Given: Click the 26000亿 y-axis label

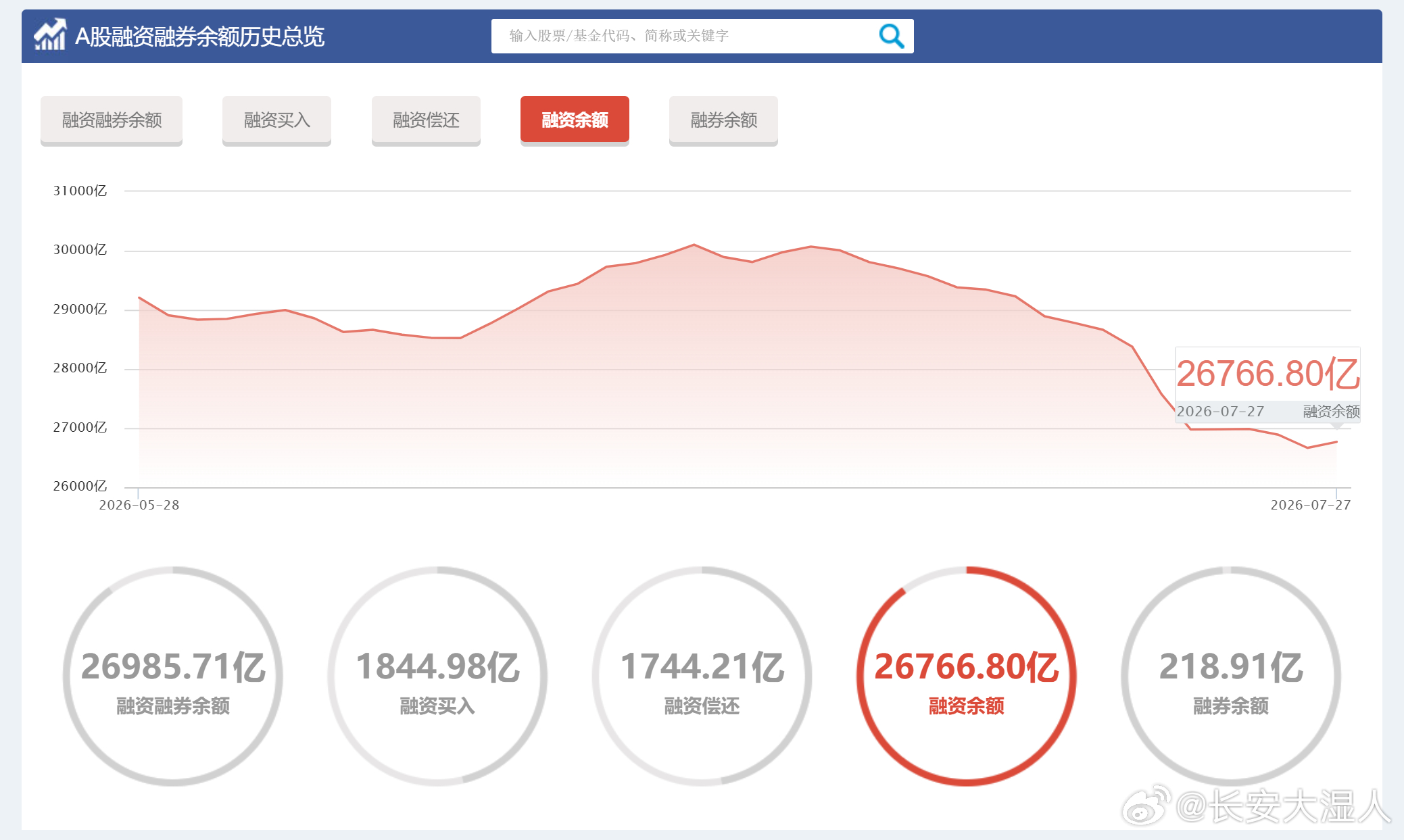Looking at the screenshot, I should [x=80, y=486].
